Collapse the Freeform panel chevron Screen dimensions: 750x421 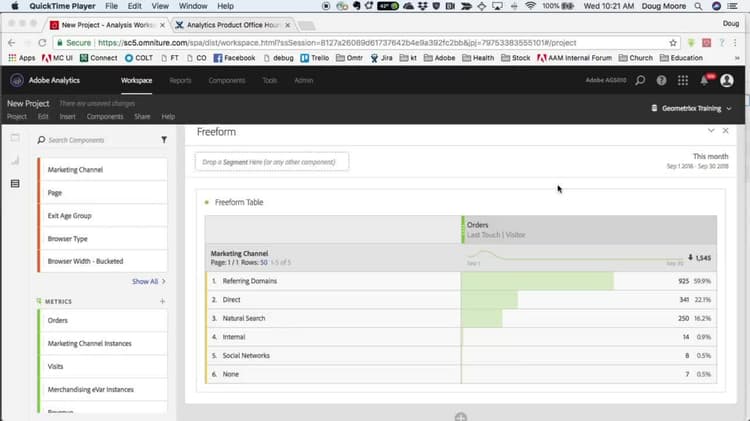click(x=711, y=131)
